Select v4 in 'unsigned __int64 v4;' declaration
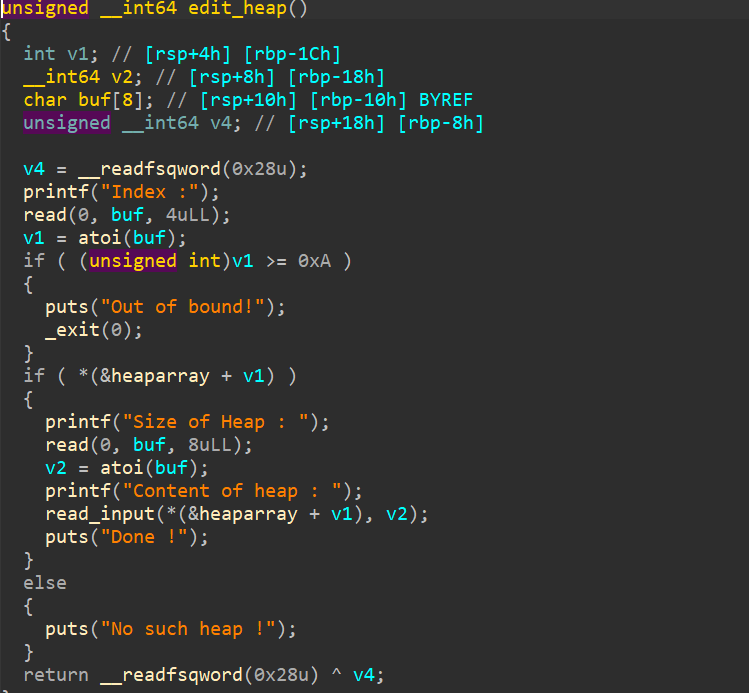 pos(221,123)
